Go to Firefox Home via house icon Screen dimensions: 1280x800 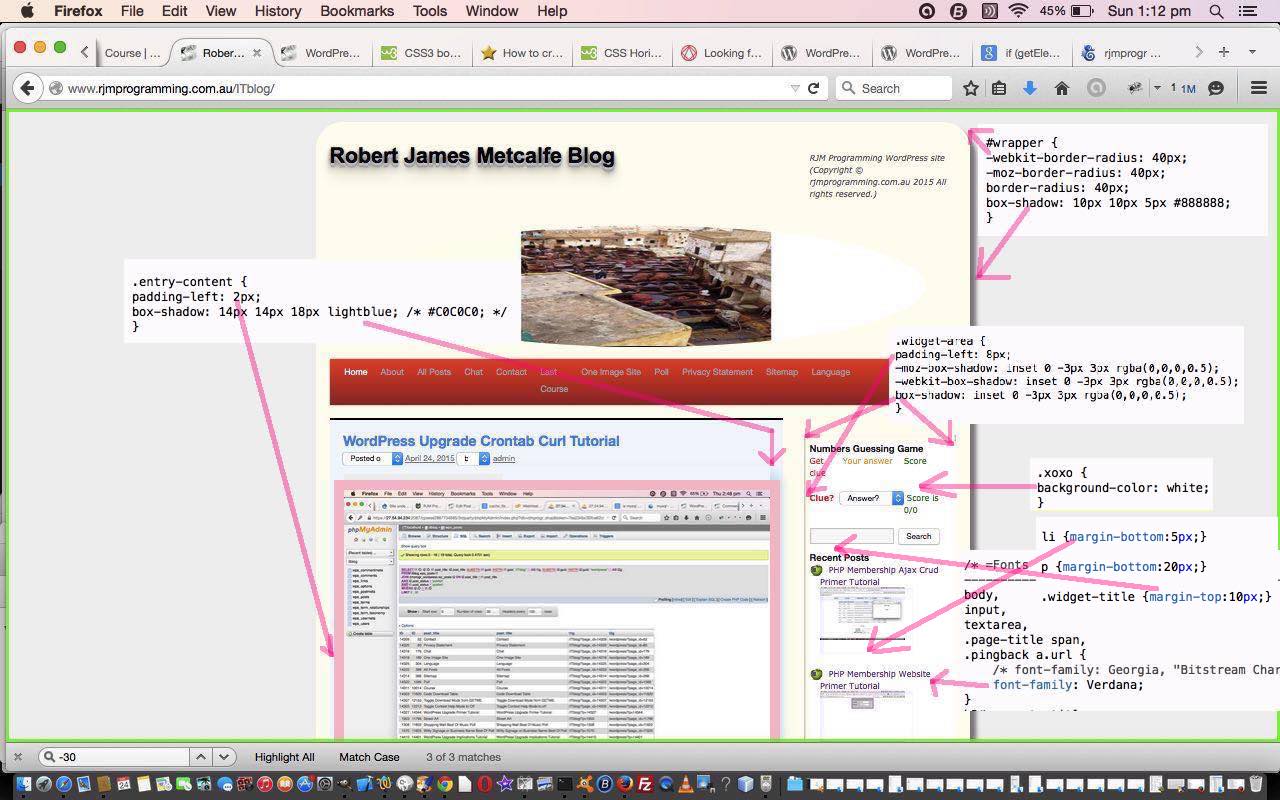point(1062,88)
